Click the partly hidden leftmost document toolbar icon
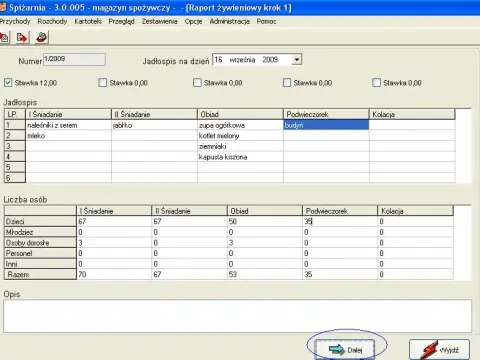 [x=5, y=37]
